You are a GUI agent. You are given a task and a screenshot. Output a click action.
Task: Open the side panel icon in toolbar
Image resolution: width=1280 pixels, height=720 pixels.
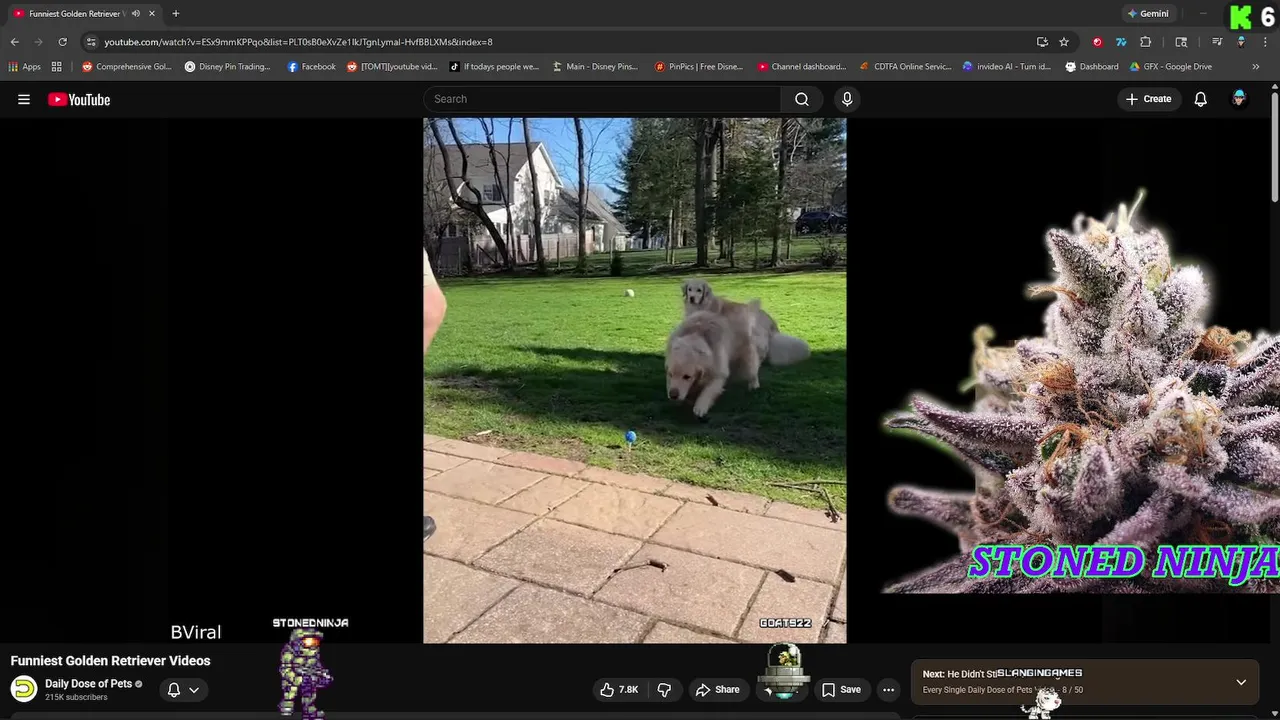[x=1181, y=42]
